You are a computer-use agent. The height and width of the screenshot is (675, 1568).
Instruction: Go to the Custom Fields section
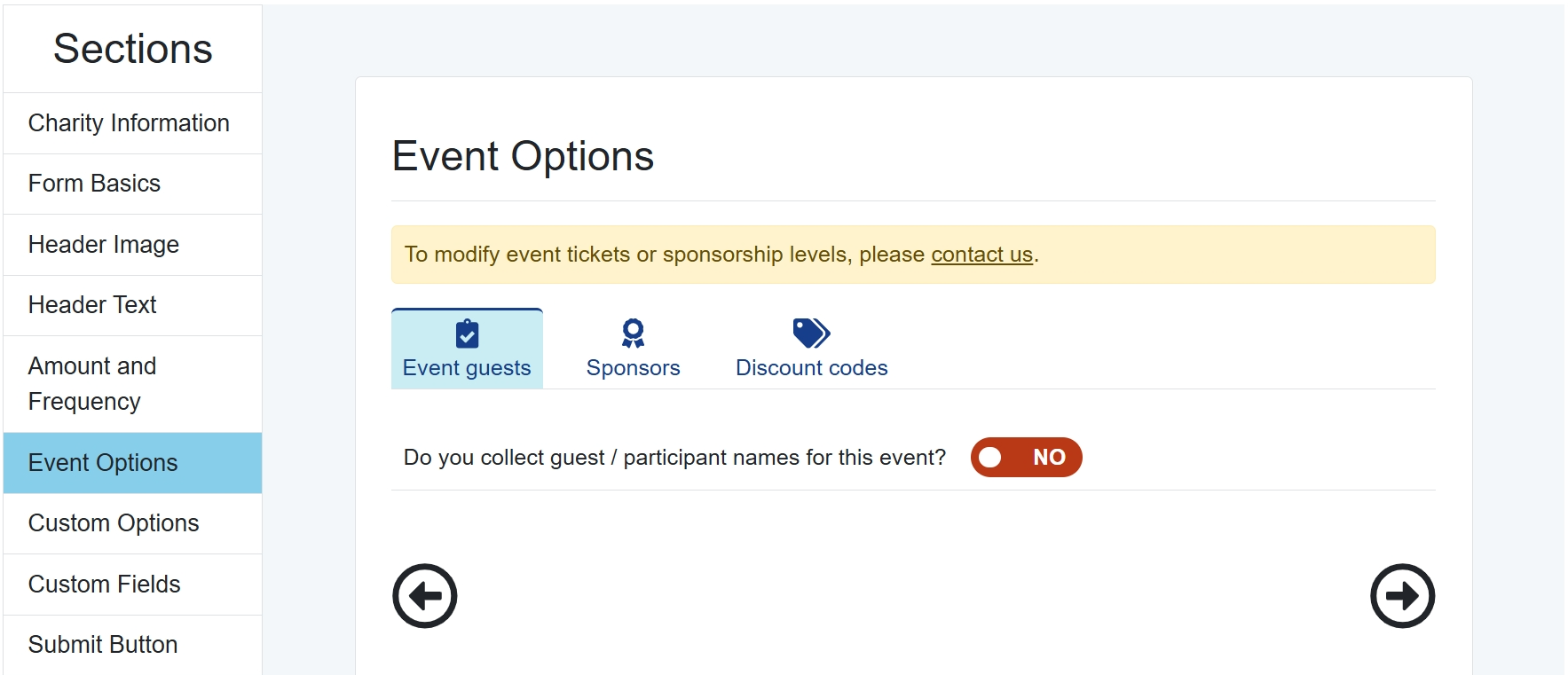[105, 585]
